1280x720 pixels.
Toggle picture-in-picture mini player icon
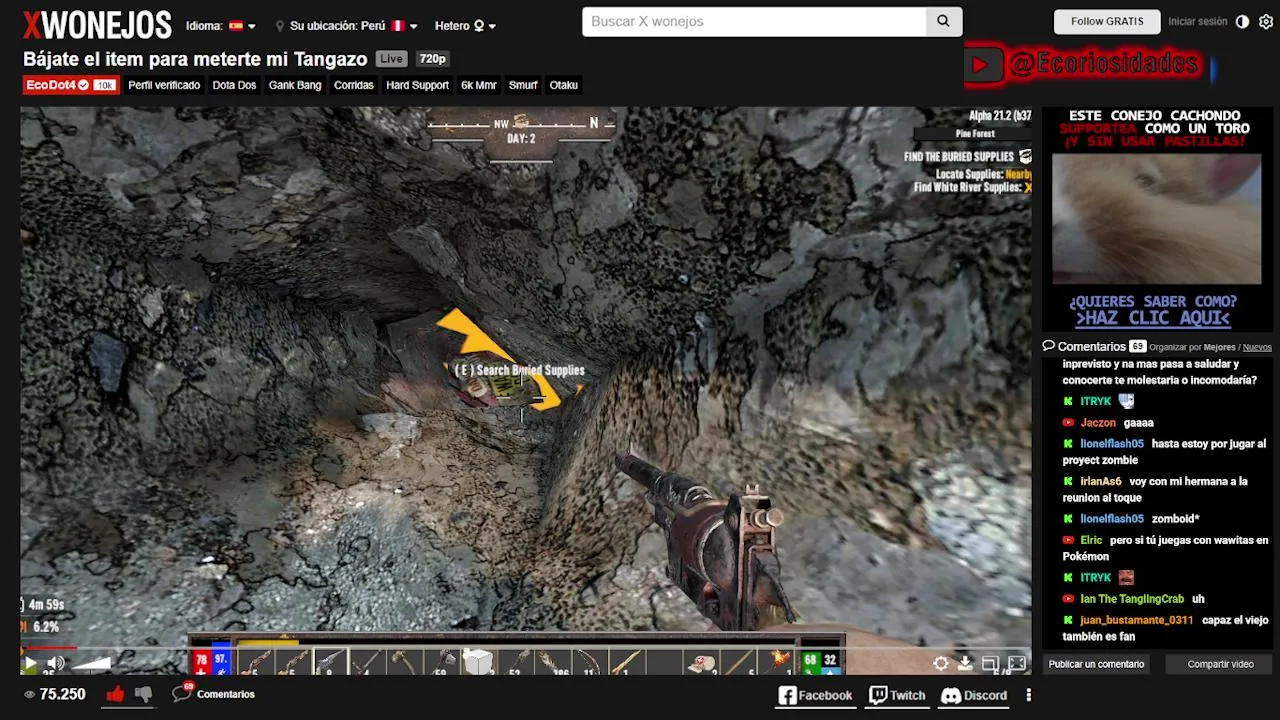(990, 663)
